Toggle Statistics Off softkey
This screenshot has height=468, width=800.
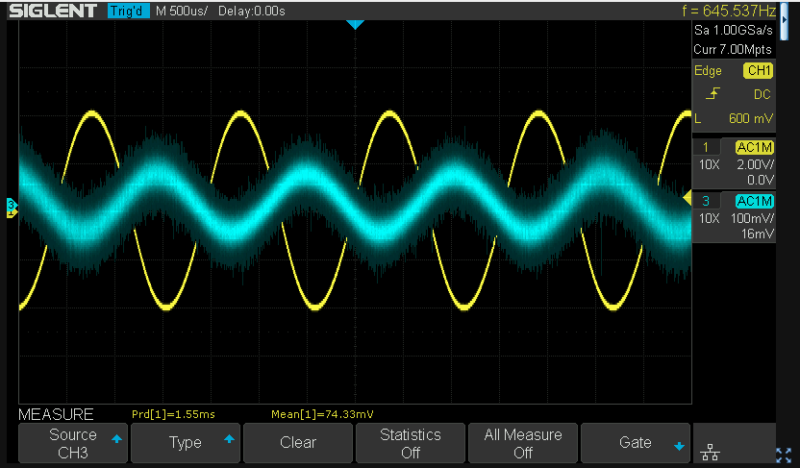coord(410,443)
